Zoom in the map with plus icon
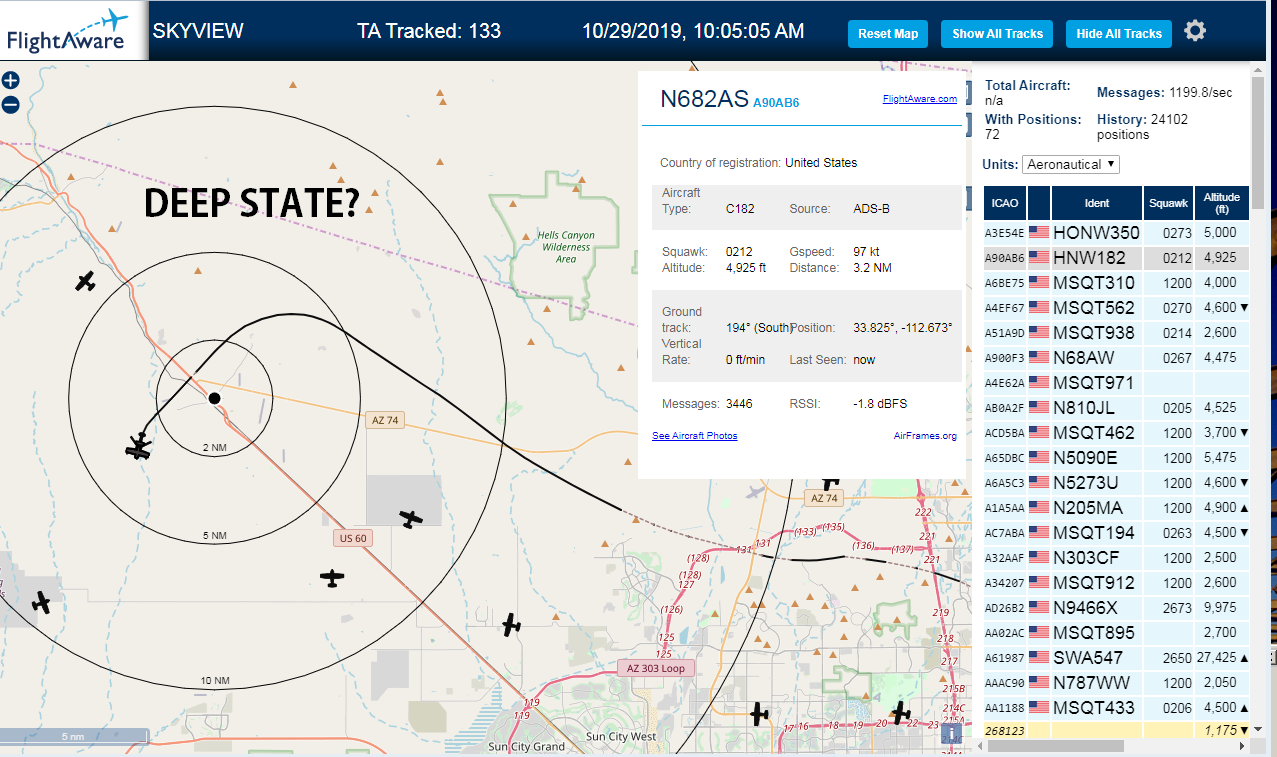 tap(11, 81)
